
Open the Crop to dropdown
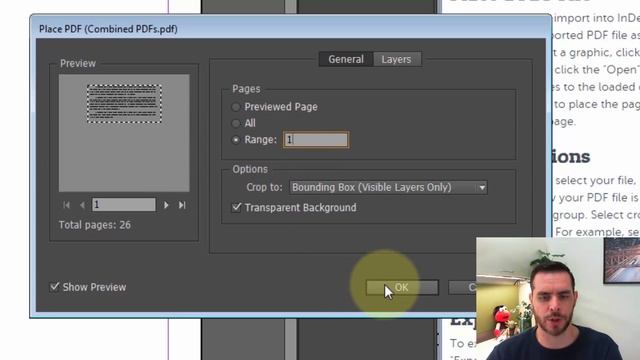pyautogui.click(x=388, y=187)
